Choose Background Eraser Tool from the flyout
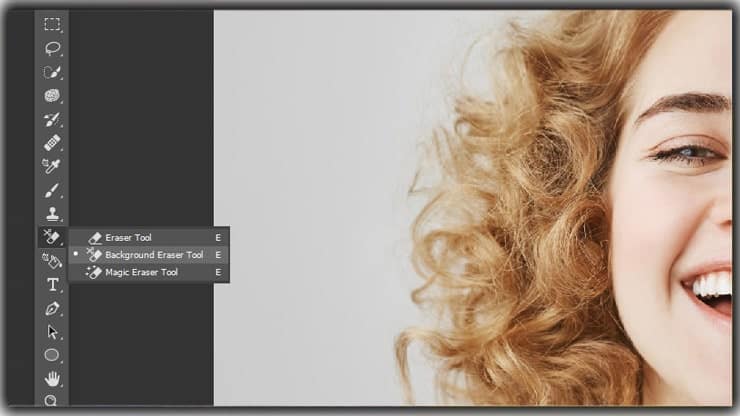740x416 pixels. click(x=149, y=255)
